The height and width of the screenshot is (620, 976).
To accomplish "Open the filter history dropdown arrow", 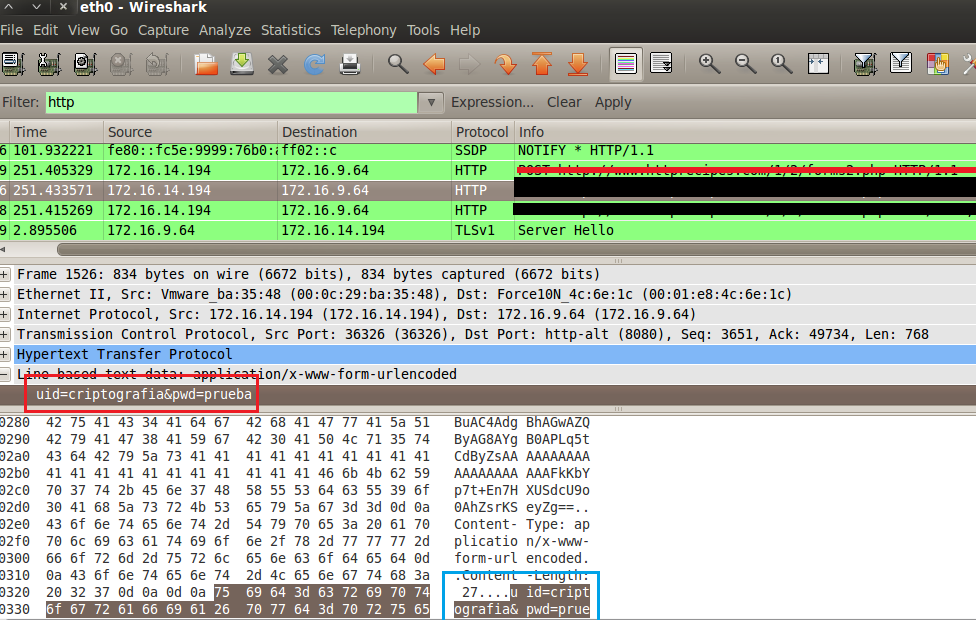I will coord(431,102).
